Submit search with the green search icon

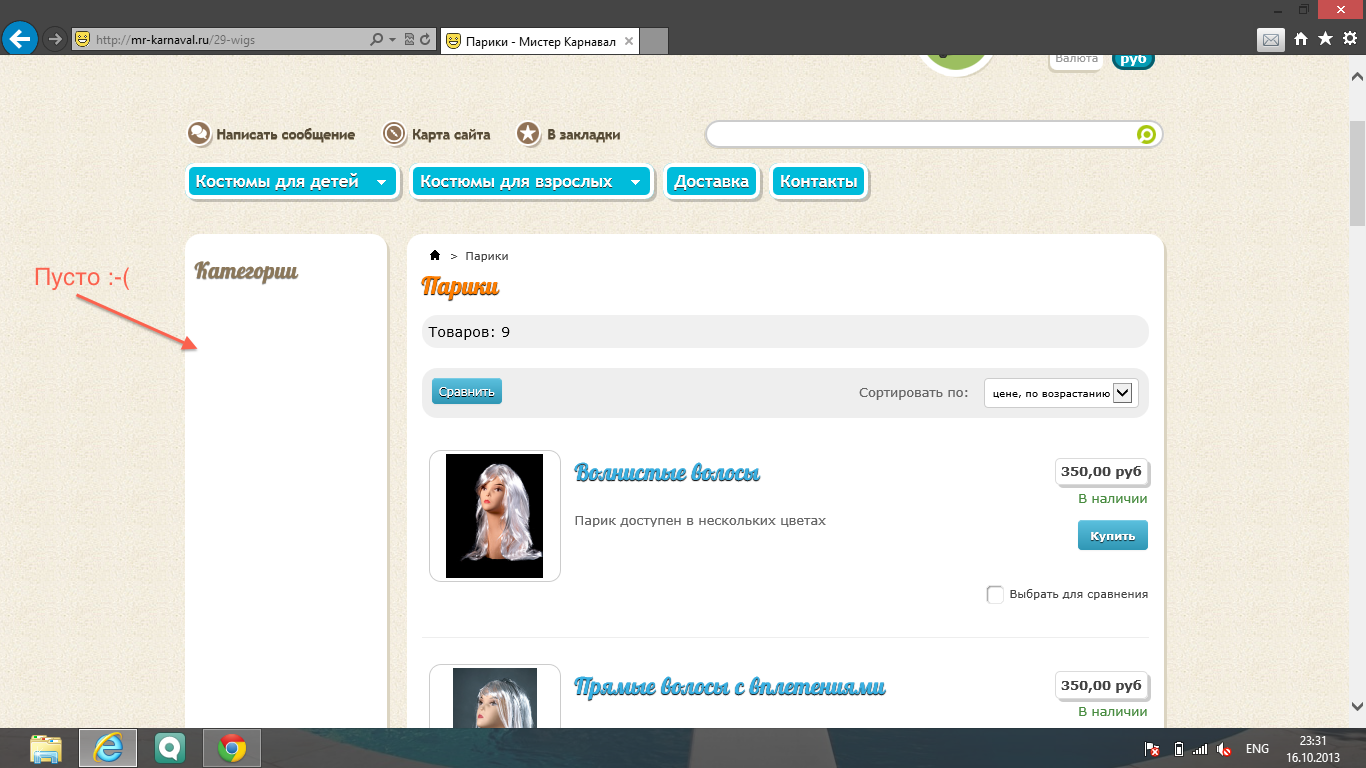1146,134
